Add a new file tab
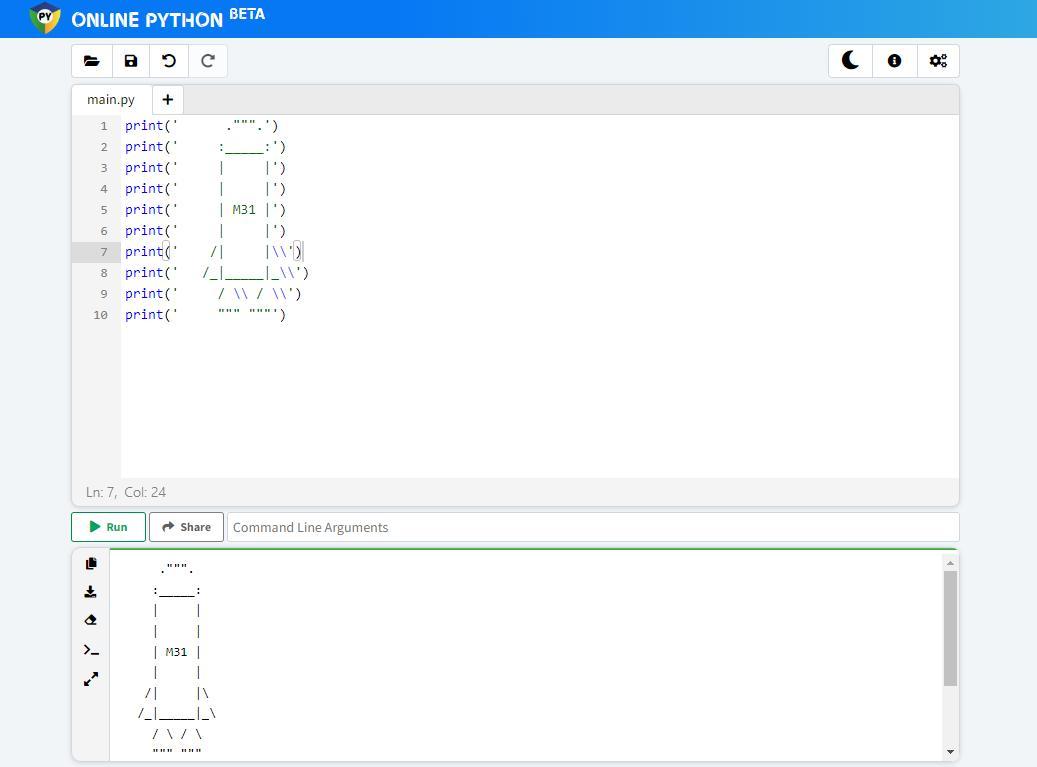The image size is (1037, 767). click(x=167, y=100)
